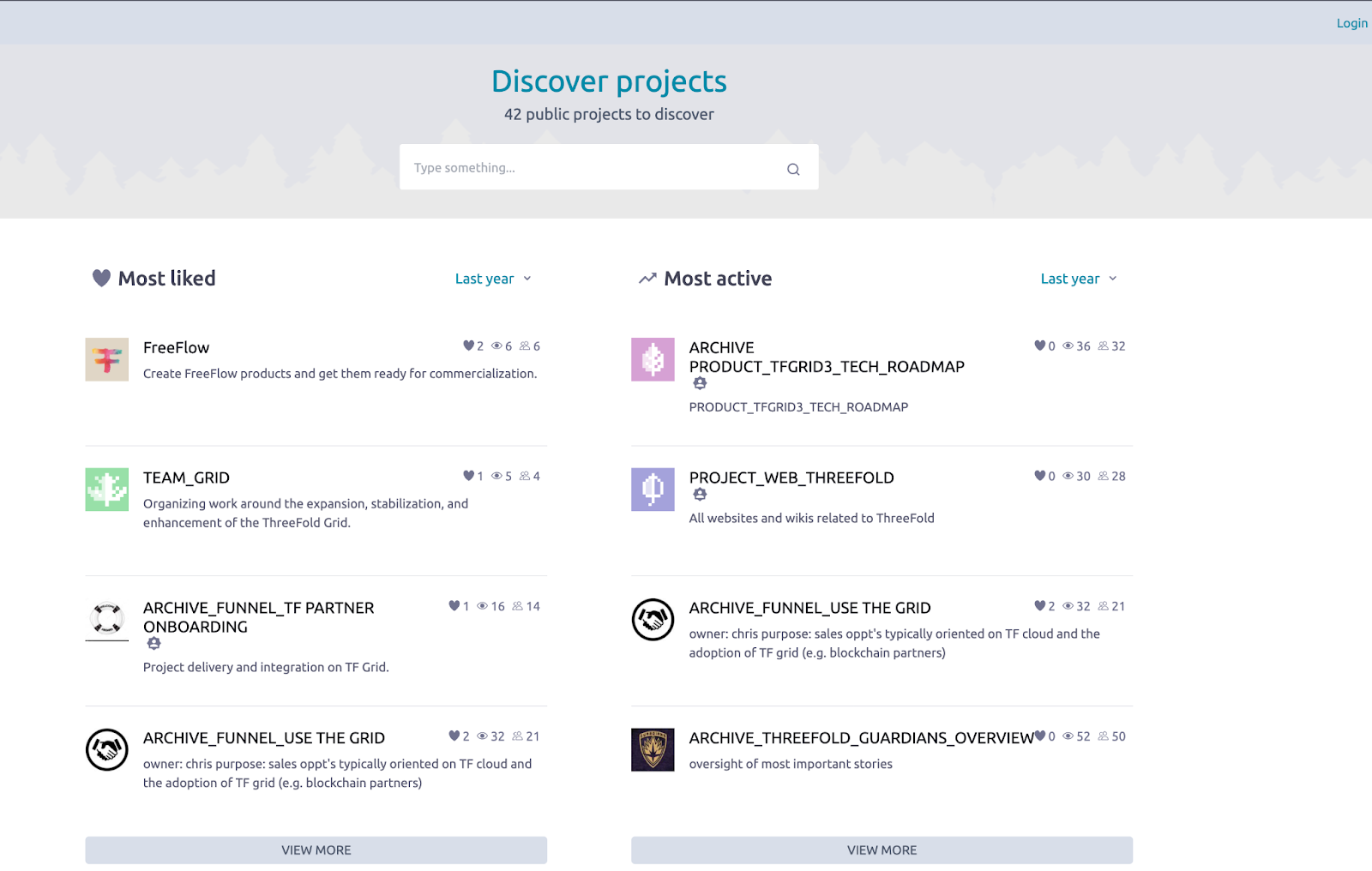Open the TEAM_GRID project link
This screenshot has height=871, width=1372.
(x=186, y=478)
